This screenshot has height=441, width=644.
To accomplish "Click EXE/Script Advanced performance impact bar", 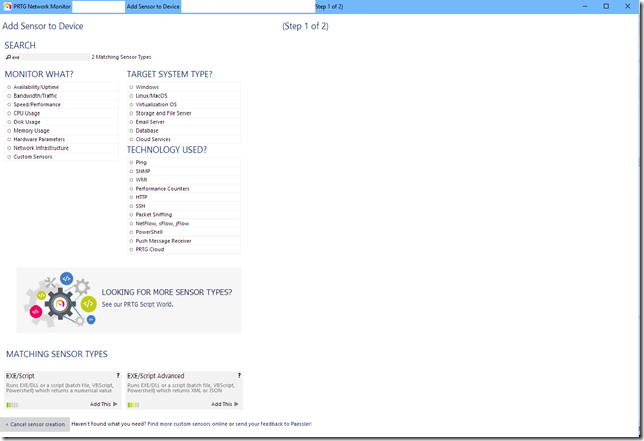I will (133, 405).
